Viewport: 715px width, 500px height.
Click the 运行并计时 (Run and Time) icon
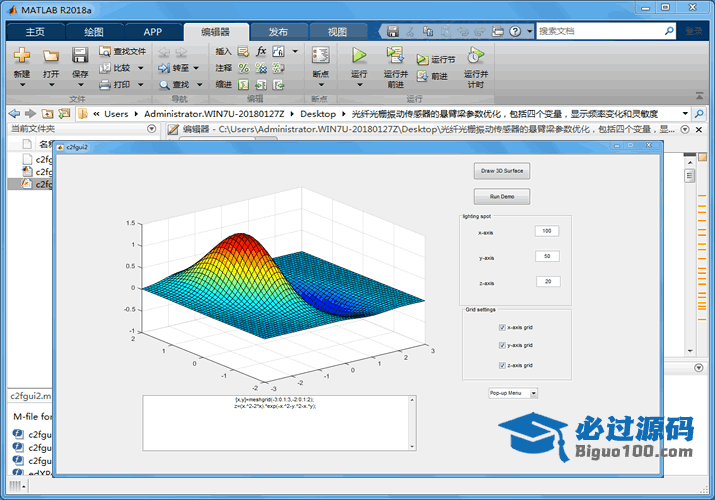click(475, 55)
